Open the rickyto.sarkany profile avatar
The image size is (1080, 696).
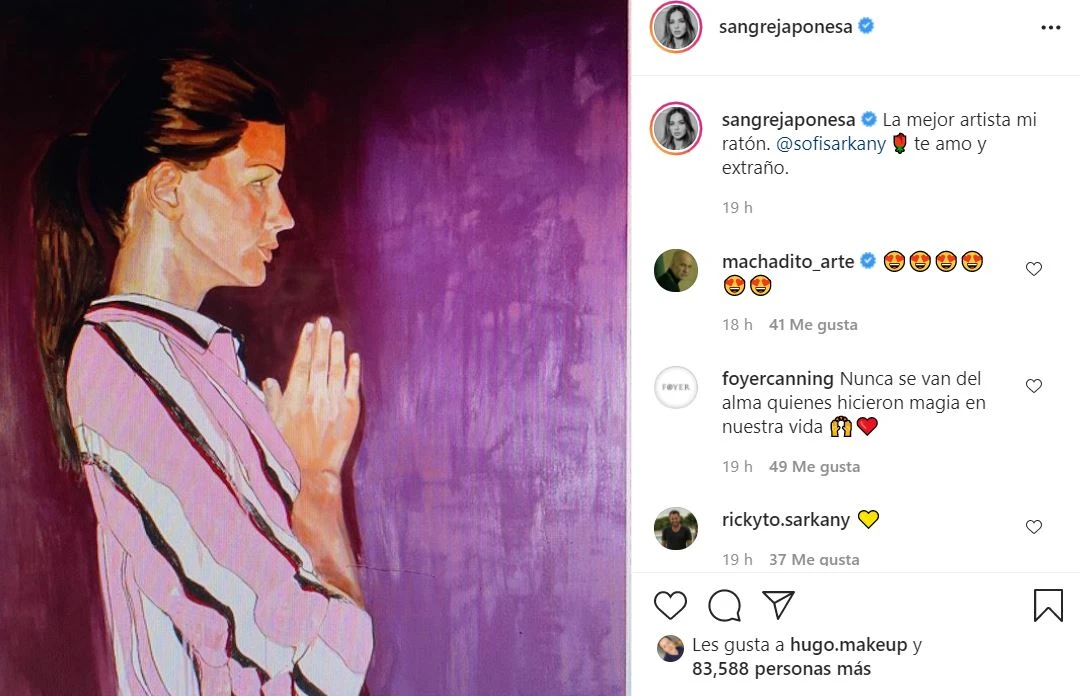pos(676,528)
